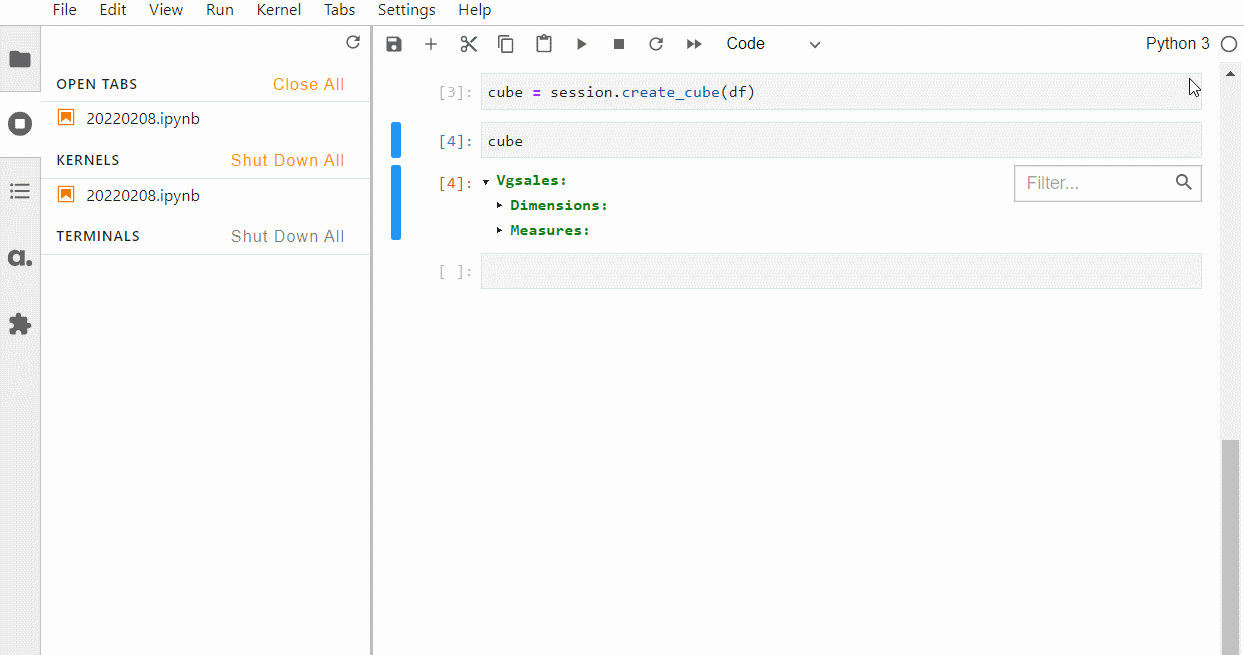Interrupt the kernel with the stop icon
The width and height of the screenshot is (1244, 655).
tap(619, 44)
